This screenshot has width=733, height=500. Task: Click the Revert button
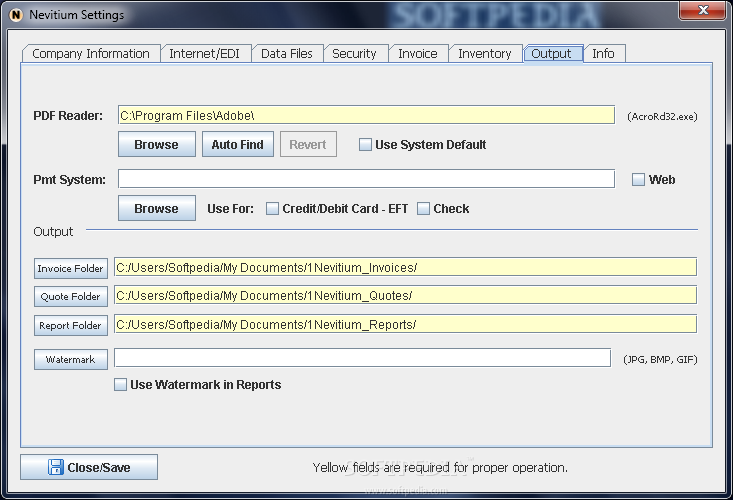point(308,144)
